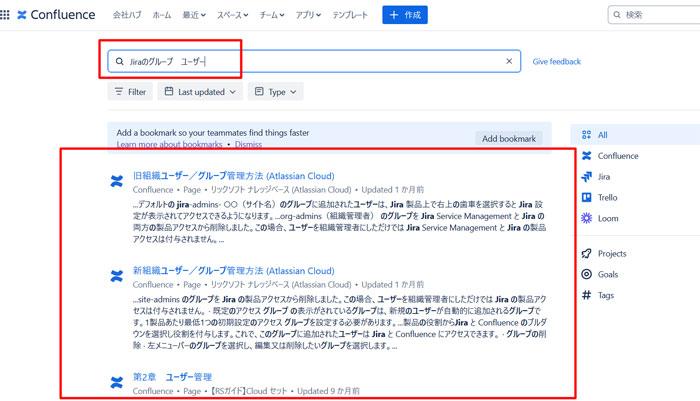Open the app switcher grid icon
Image resolution: width=700 pixels, height=401 pixels.
(5, 15)
